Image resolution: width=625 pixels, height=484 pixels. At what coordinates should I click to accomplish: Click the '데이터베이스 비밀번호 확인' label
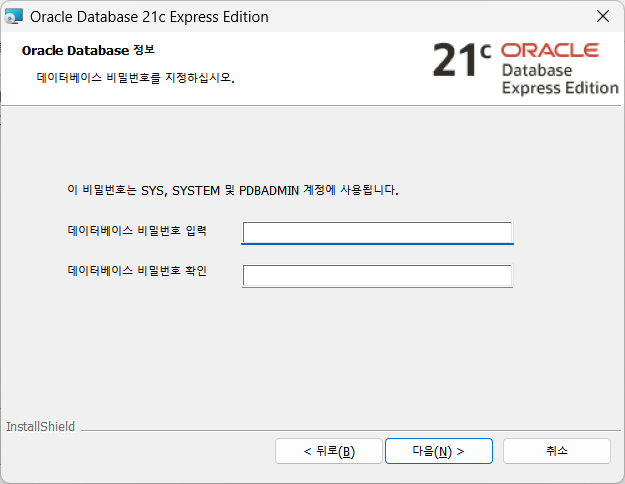click(x=137, y=271)
